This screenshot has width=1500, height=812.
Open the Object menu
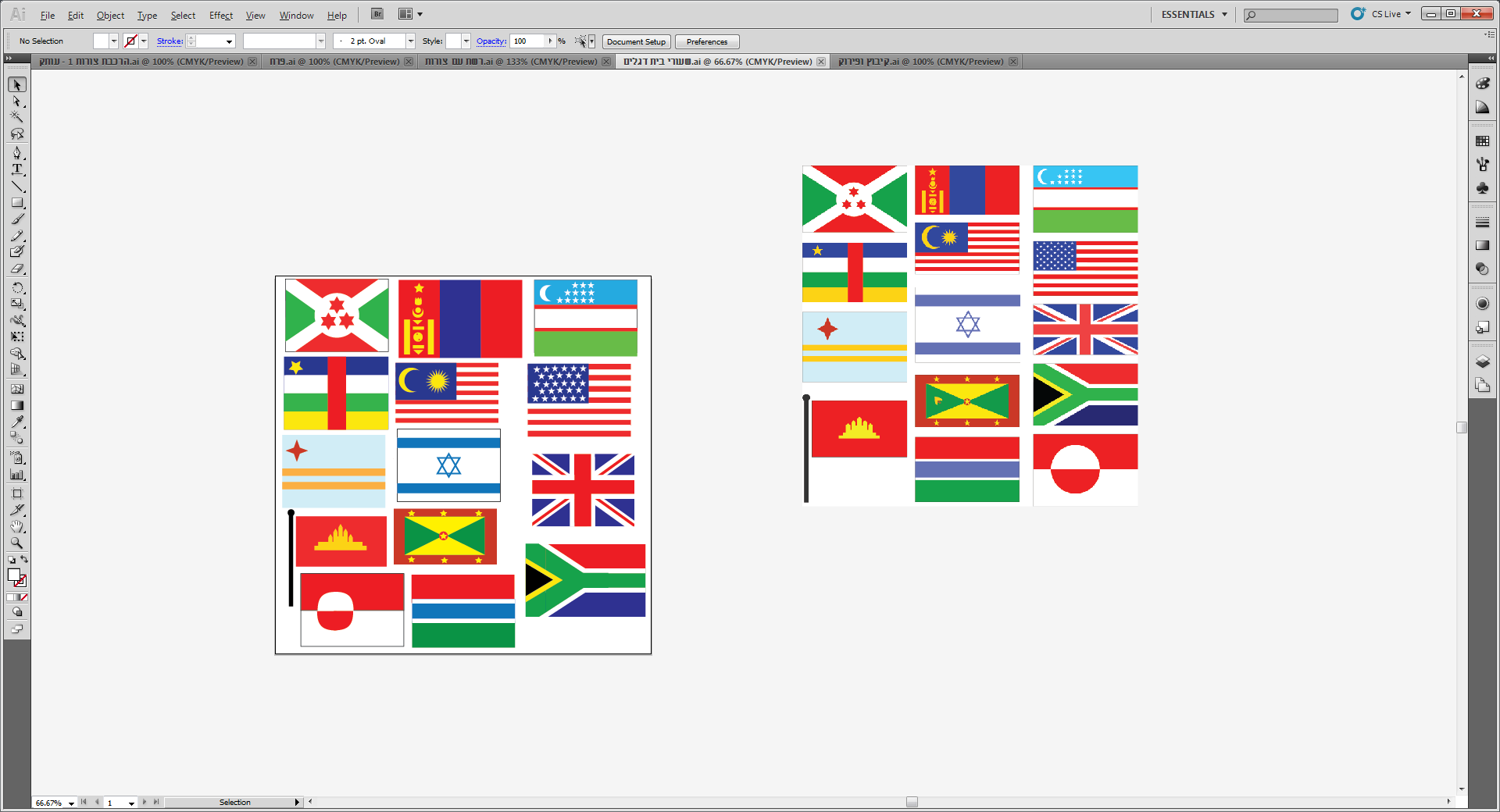[110, 16]
